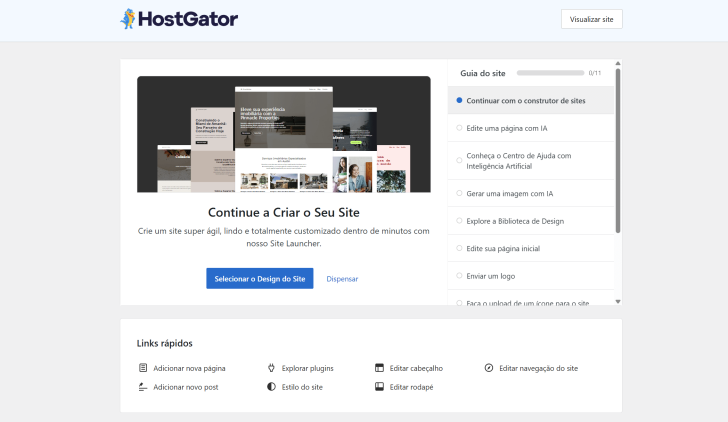
Task: Toggle the circle beside Enviar um logo
Action: (459, 275)
